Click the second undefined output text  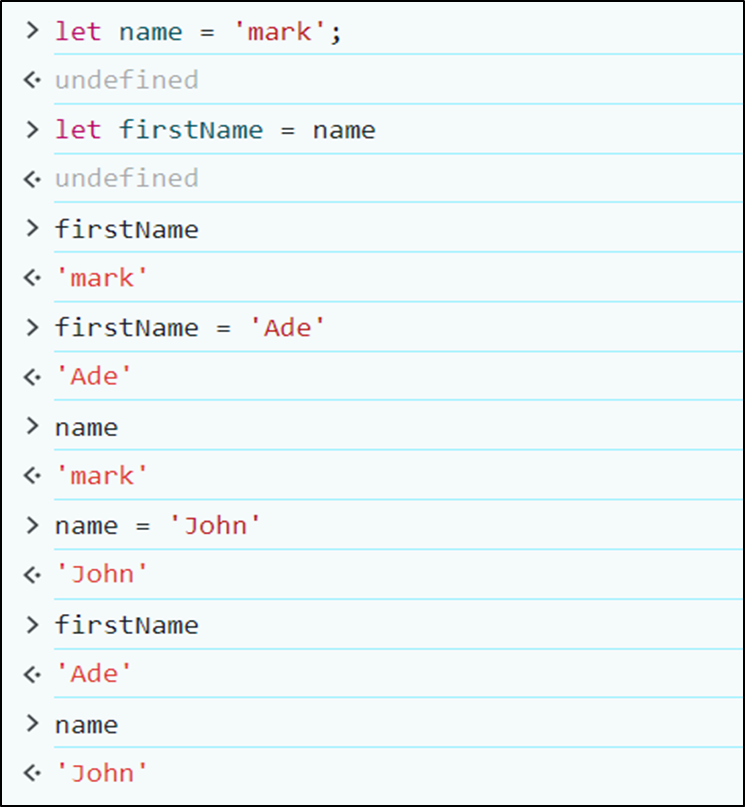126,179
